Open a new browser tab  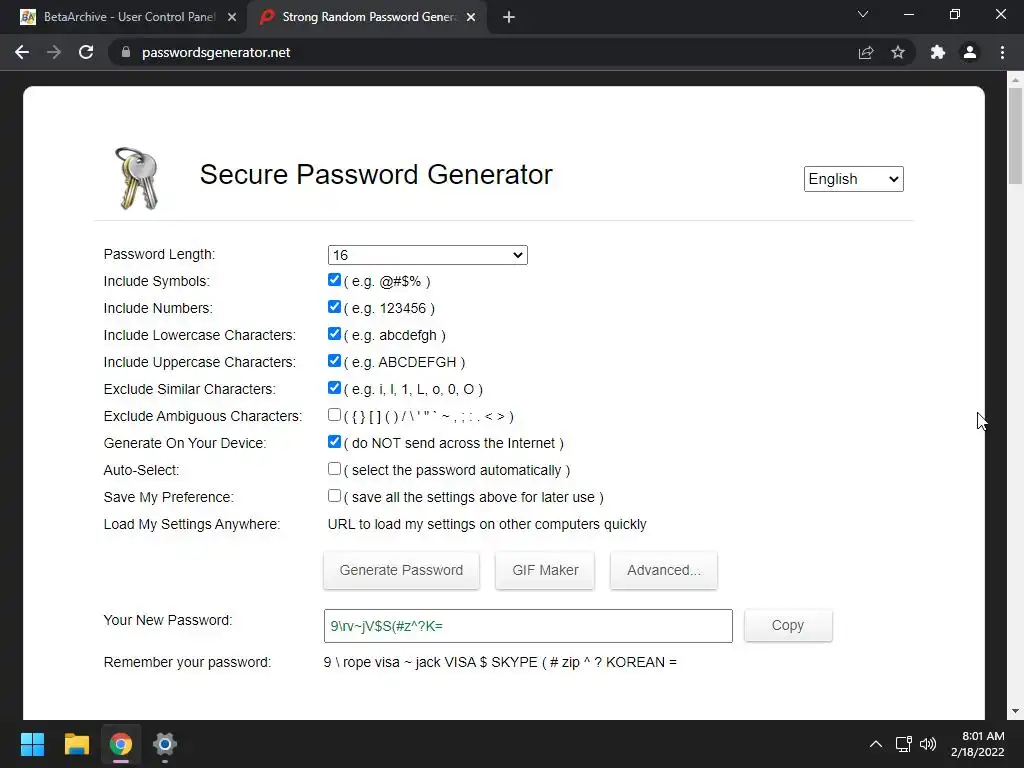pyautogui.click(x=508, y=17)
